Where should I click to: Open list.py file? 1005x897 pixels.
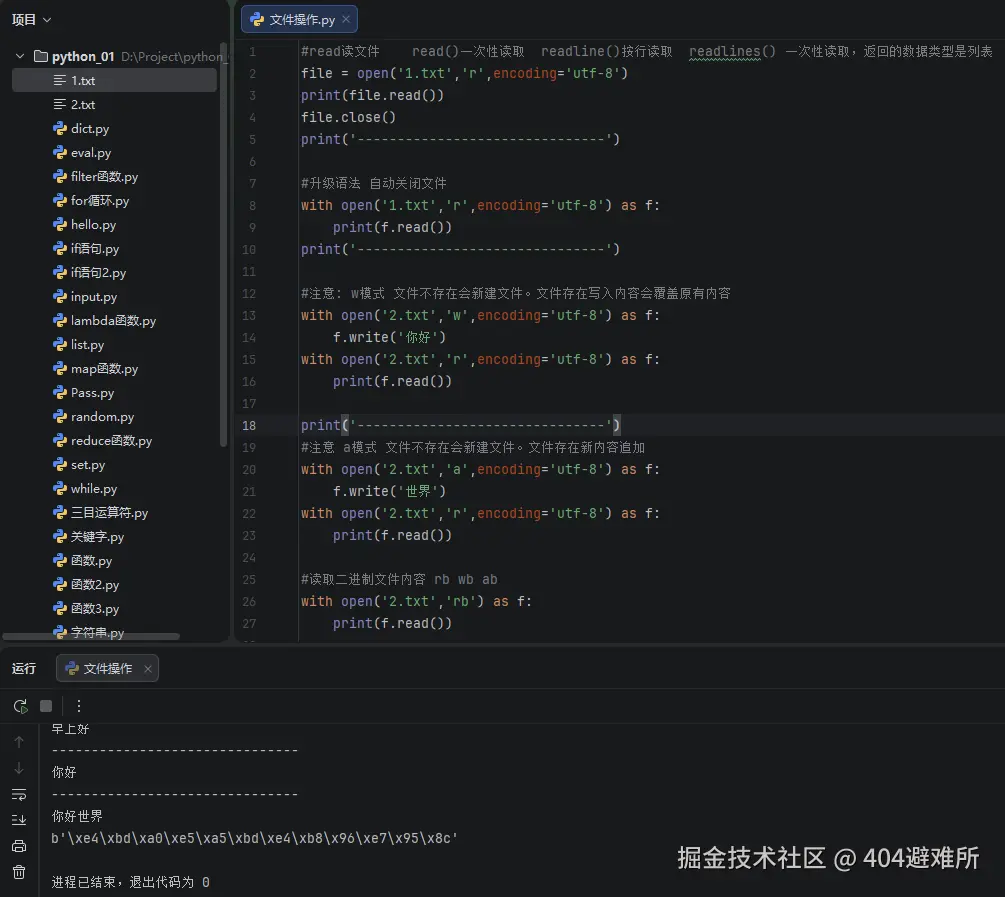(87, 345)
